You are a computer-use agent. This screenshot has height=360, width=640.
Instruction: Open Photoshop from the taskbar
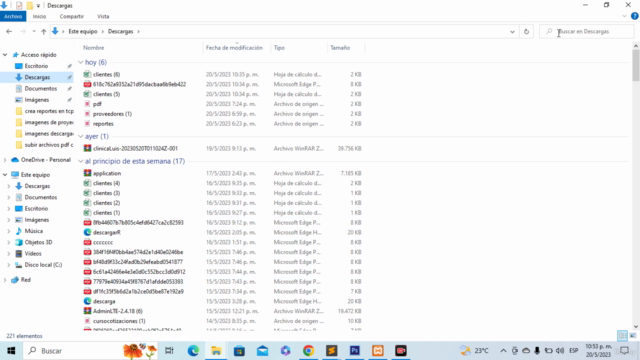(x=355, y=351)
